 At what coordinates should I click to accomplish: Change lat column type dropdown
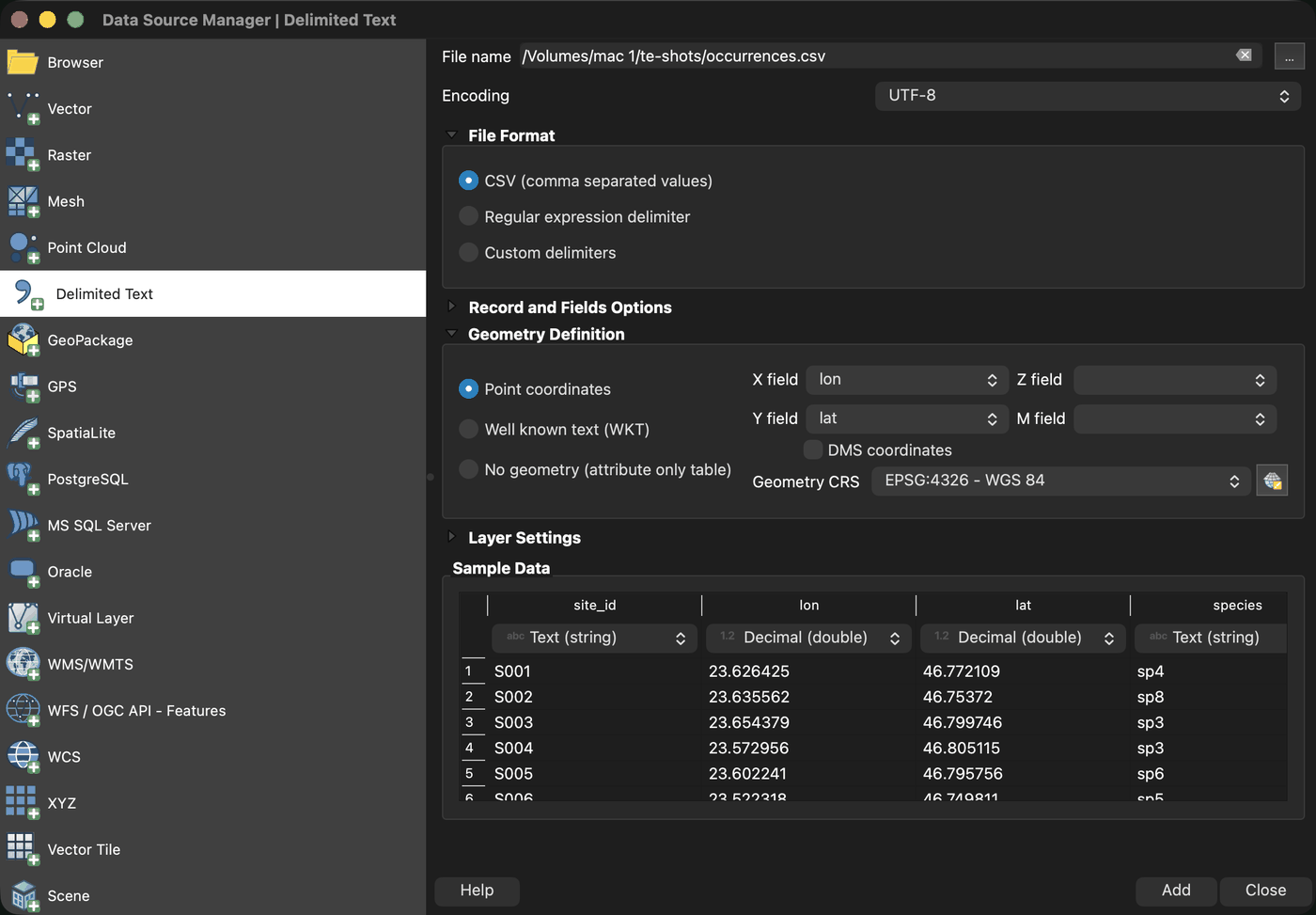click(x=1023, y=638)
